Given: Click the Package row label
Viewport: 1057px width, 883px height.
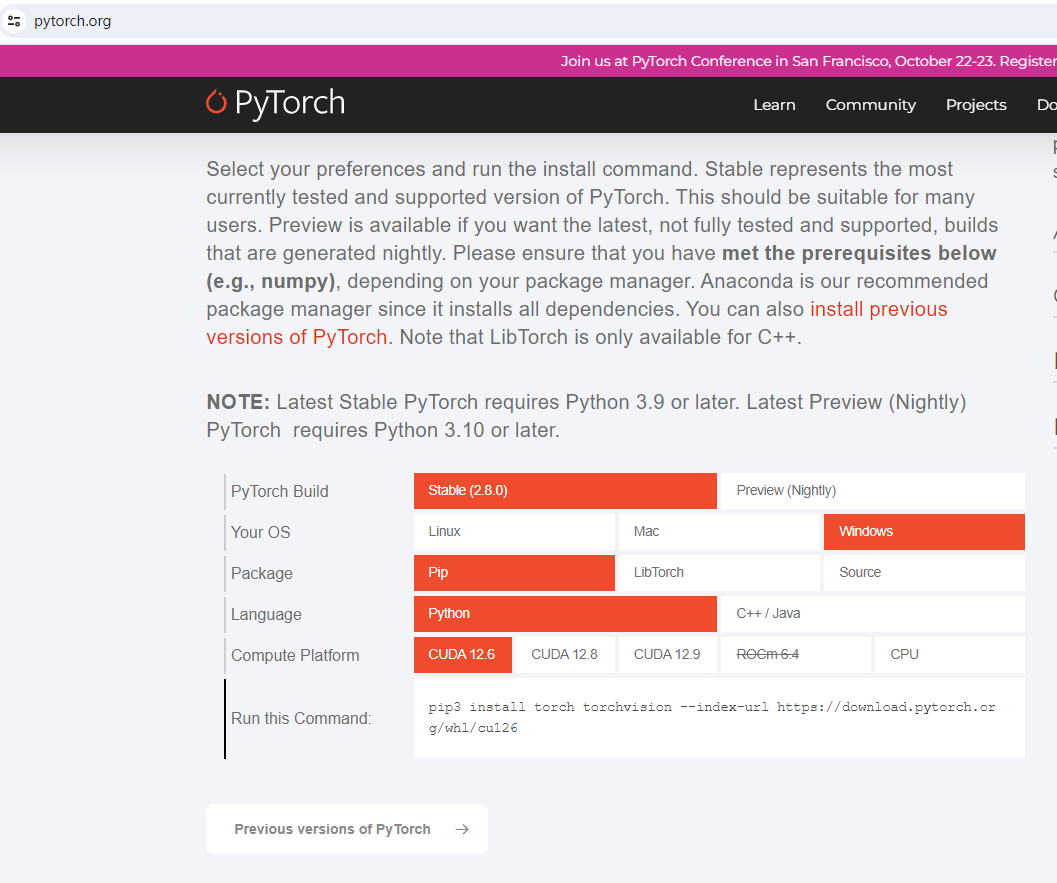Looking at the screenshot, I should click(262, 574).
